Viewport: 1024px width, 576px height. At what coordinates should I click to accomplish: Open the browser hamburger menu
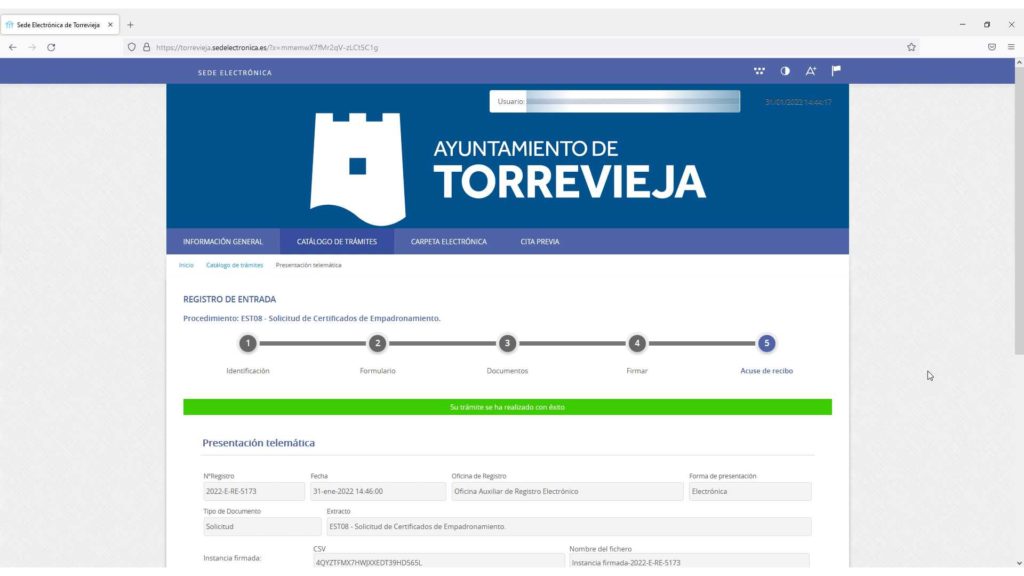[1011, 47]
